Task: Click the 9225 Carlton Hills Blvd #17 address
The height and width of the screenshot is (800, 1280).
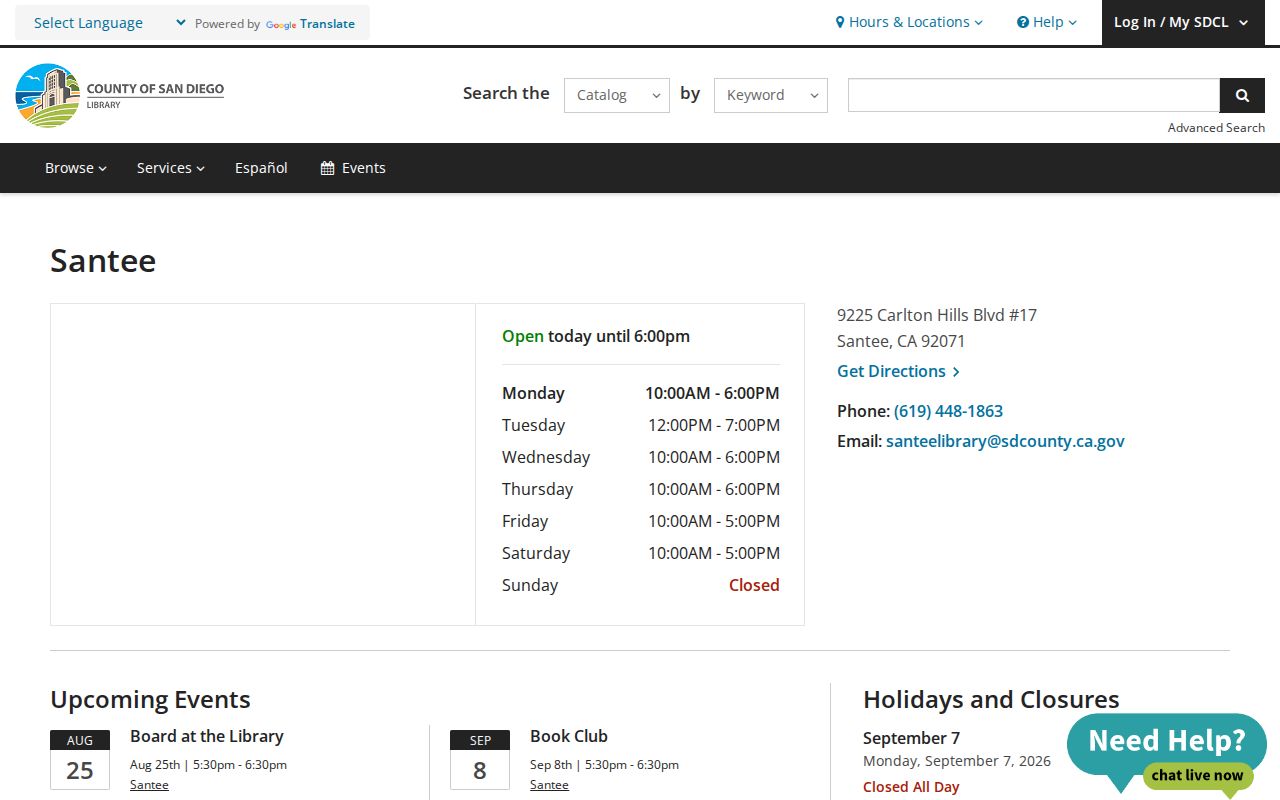Action: coord(937,315)
